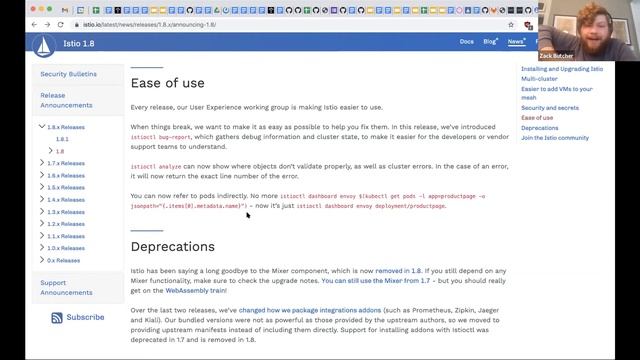The image size is (640, 360).
Task: Follow 'You can still use the Mixer from 1.7' link
Action: [376, 281]
